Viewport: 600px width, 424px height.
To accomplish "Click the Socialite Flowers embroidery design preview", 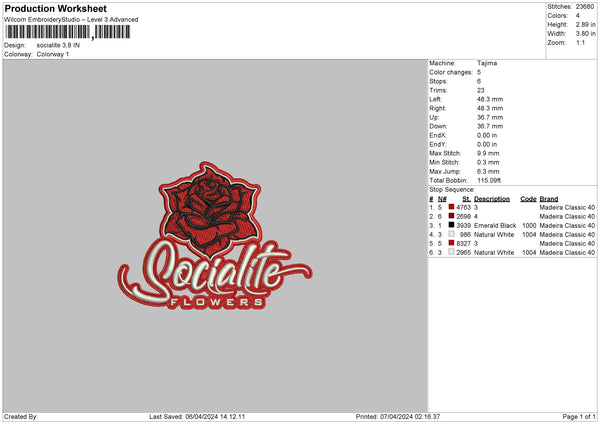I will [x=215, y=236].
